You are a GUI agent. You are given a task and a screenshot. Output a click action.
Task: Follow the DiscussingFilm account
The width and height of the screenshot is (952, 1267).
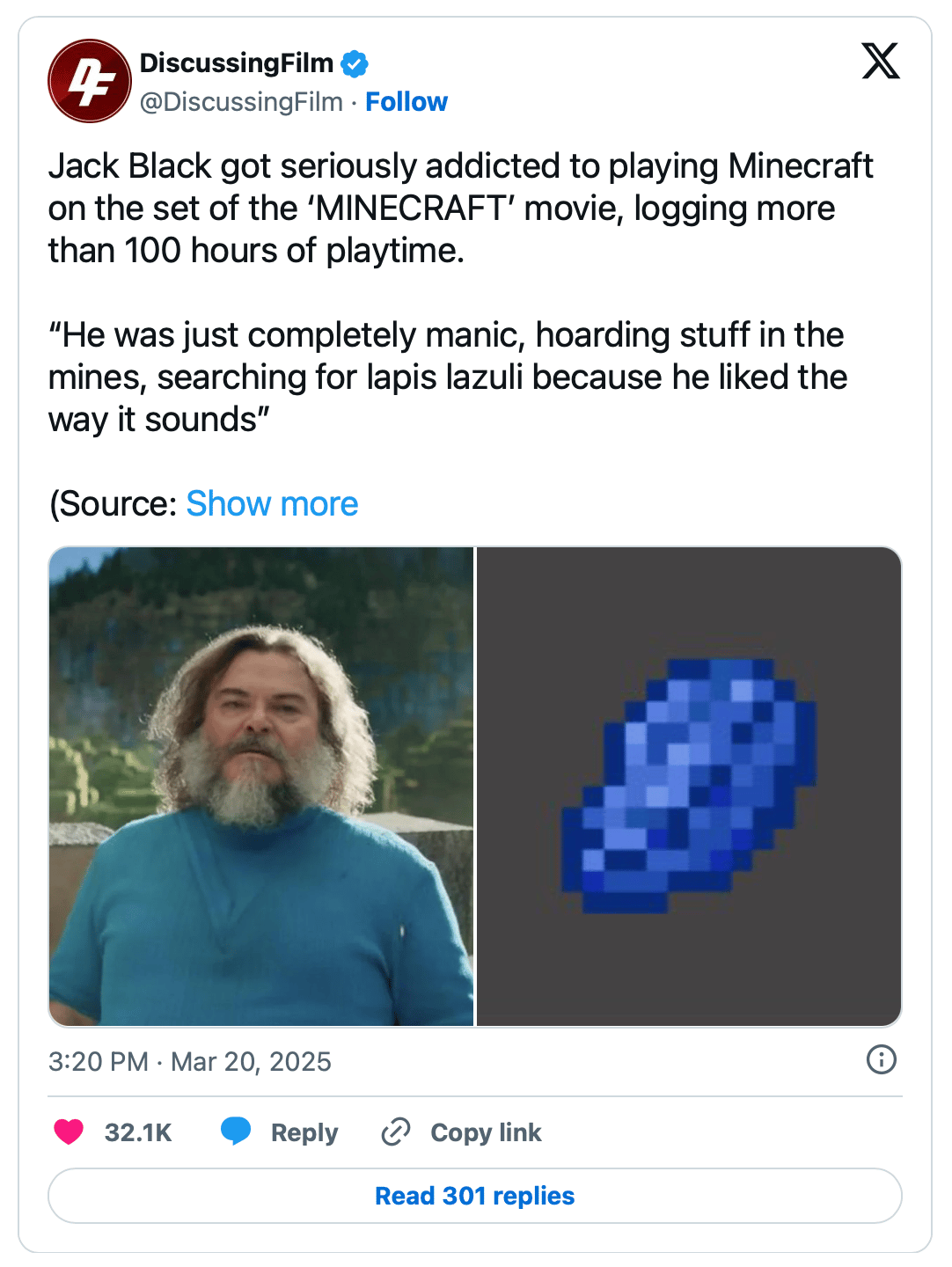406,102
